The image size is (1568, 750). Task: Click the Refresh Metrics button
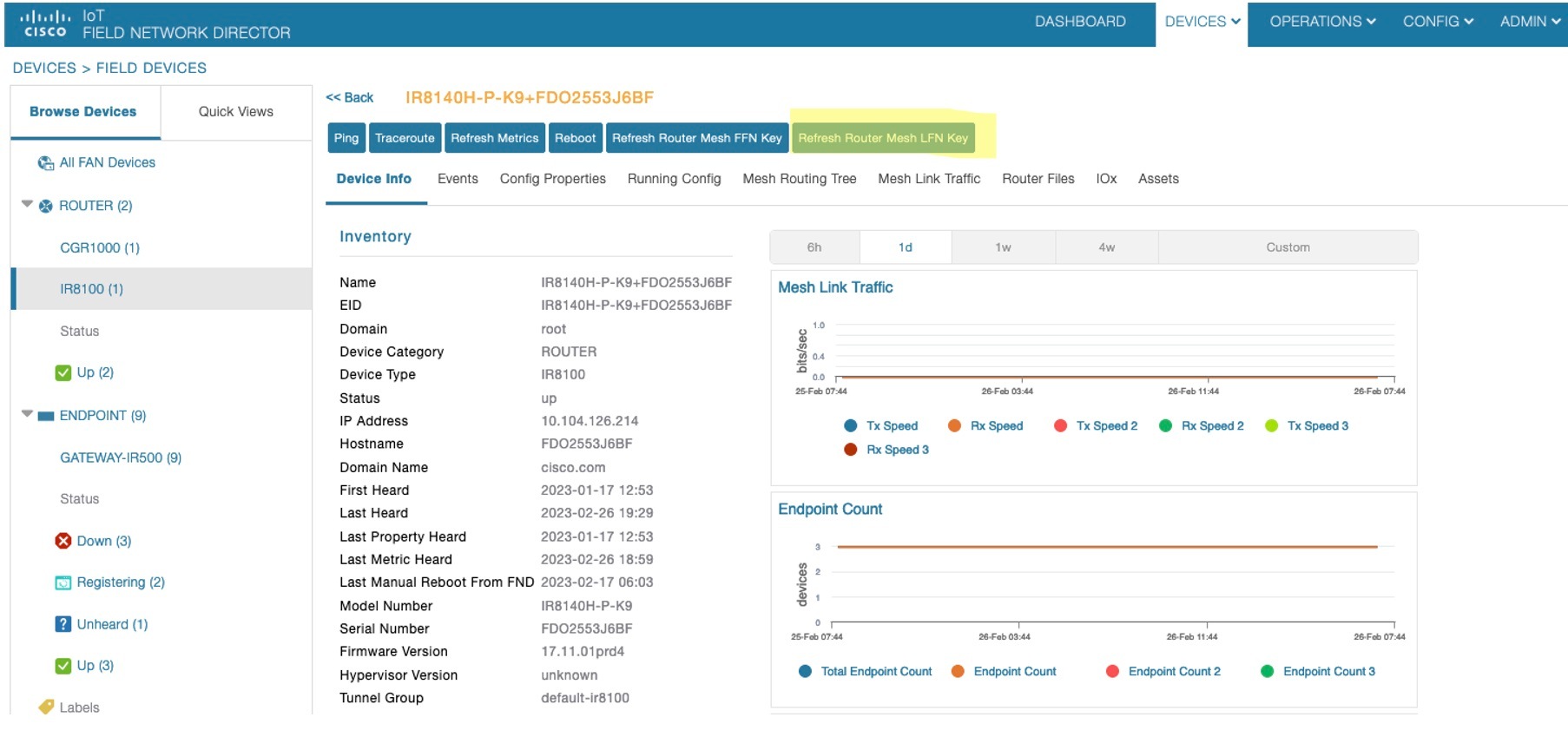pyautogui.click(x=495, y=139)
